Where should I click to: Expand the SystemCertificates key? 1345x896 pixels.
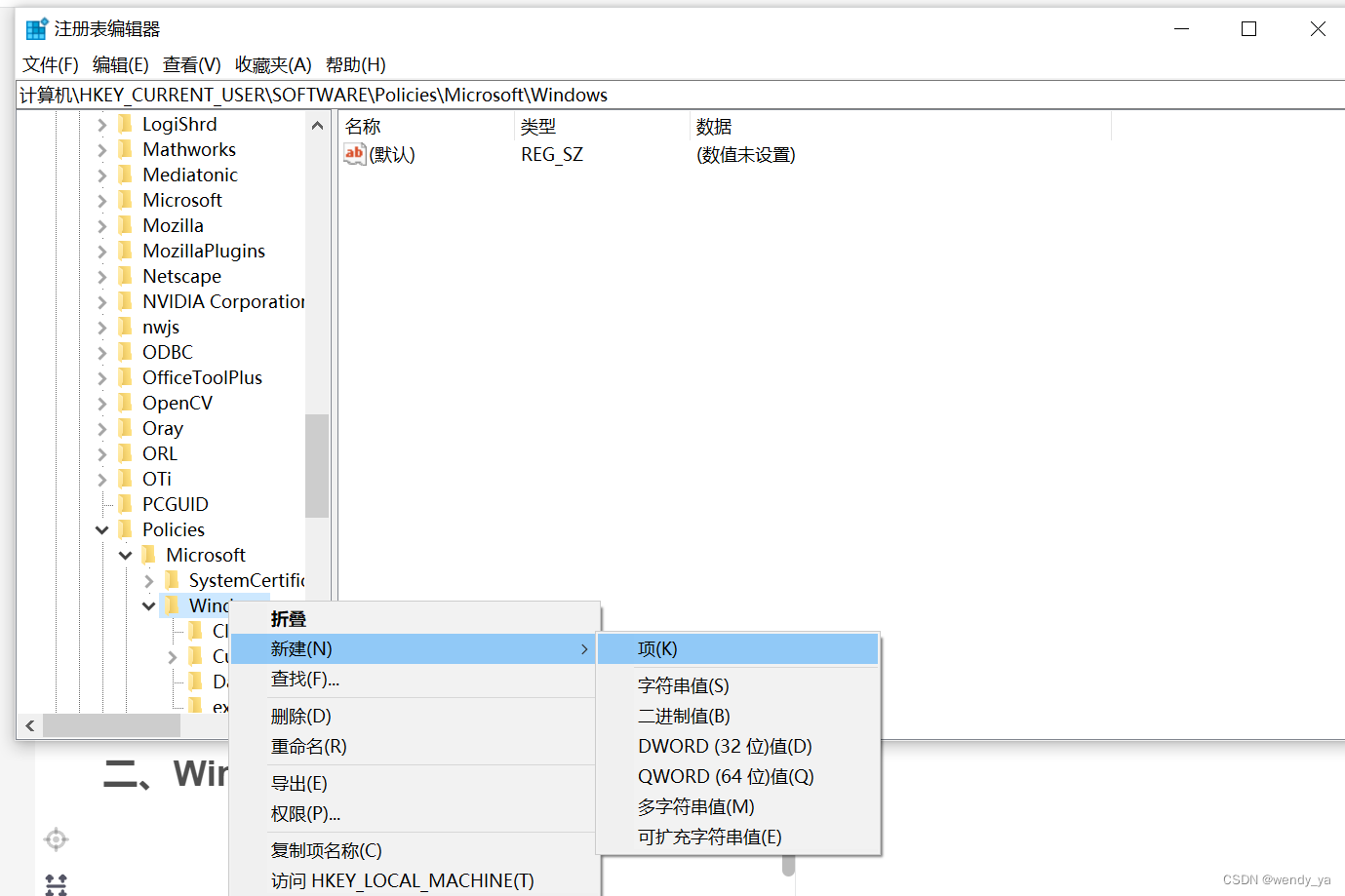pos(149,581)
